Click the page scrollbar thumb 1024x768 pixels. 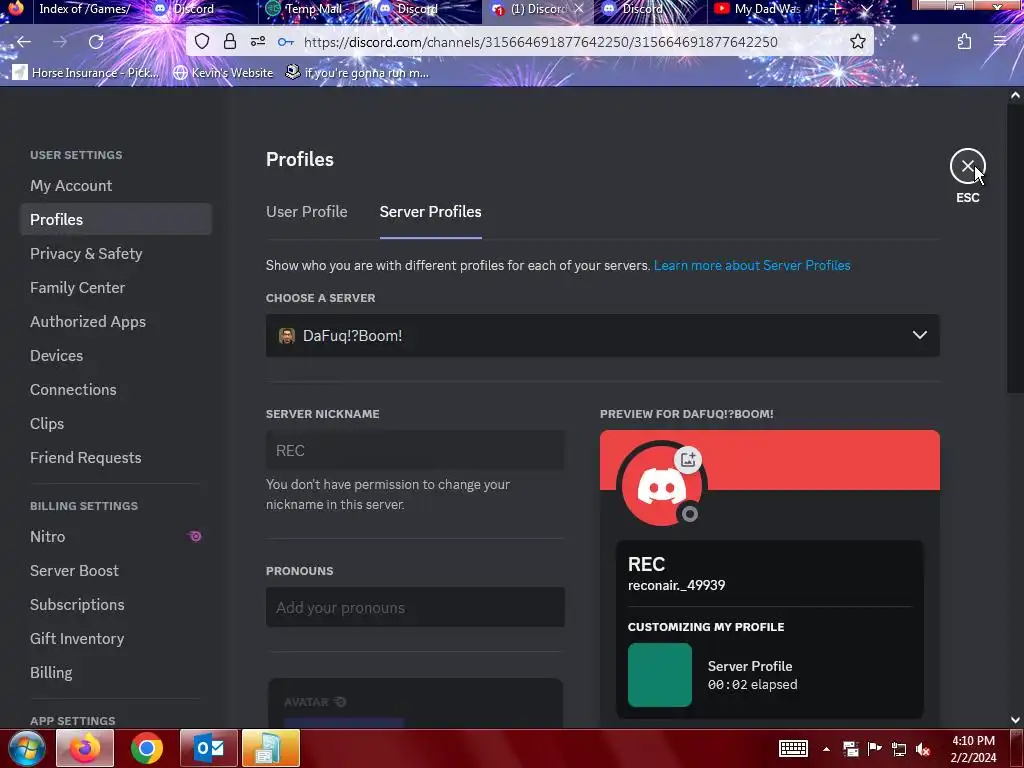point(1015,248)
